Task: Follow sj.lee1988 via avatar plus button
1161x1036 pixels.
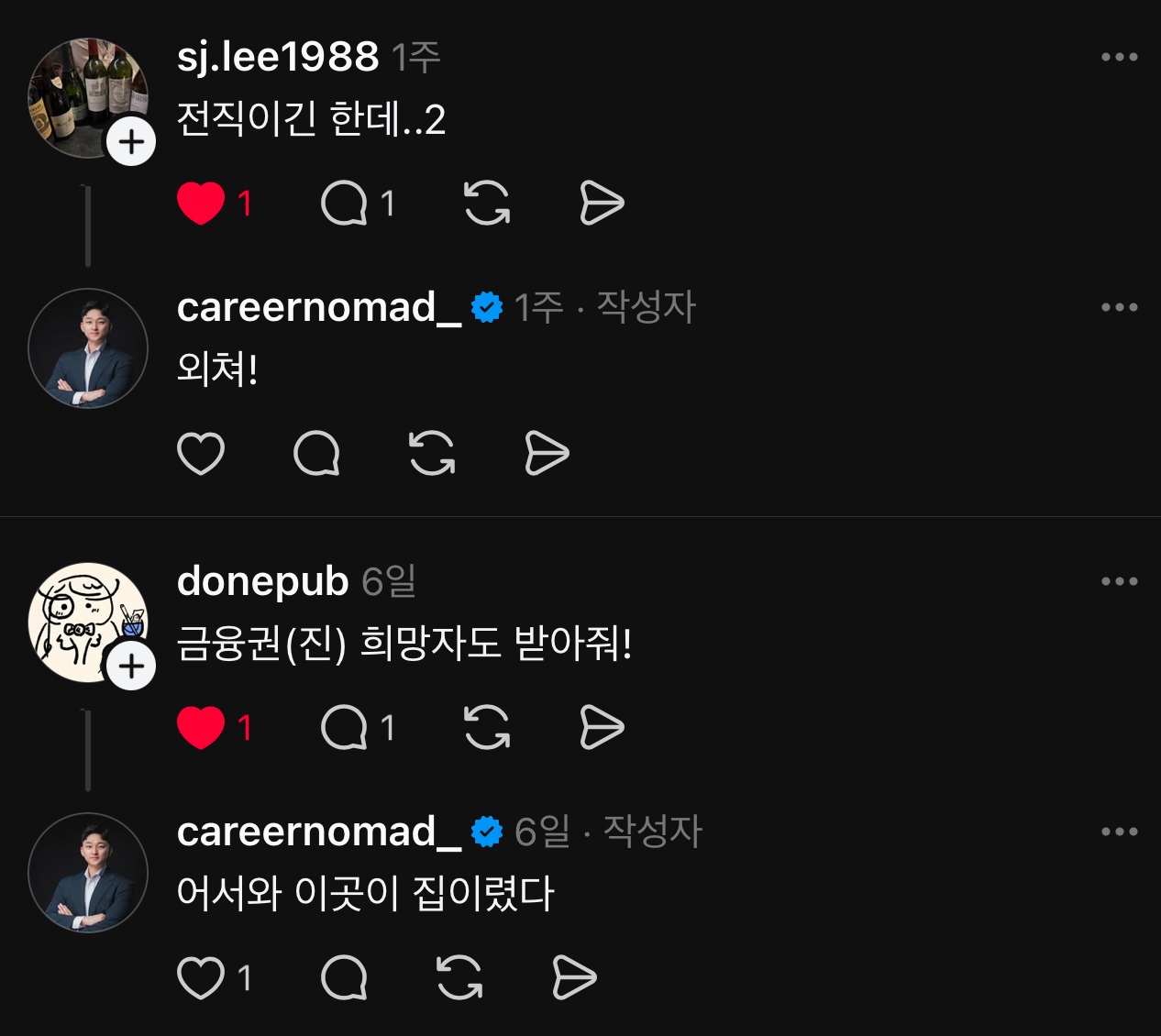Action: (131, 142)
